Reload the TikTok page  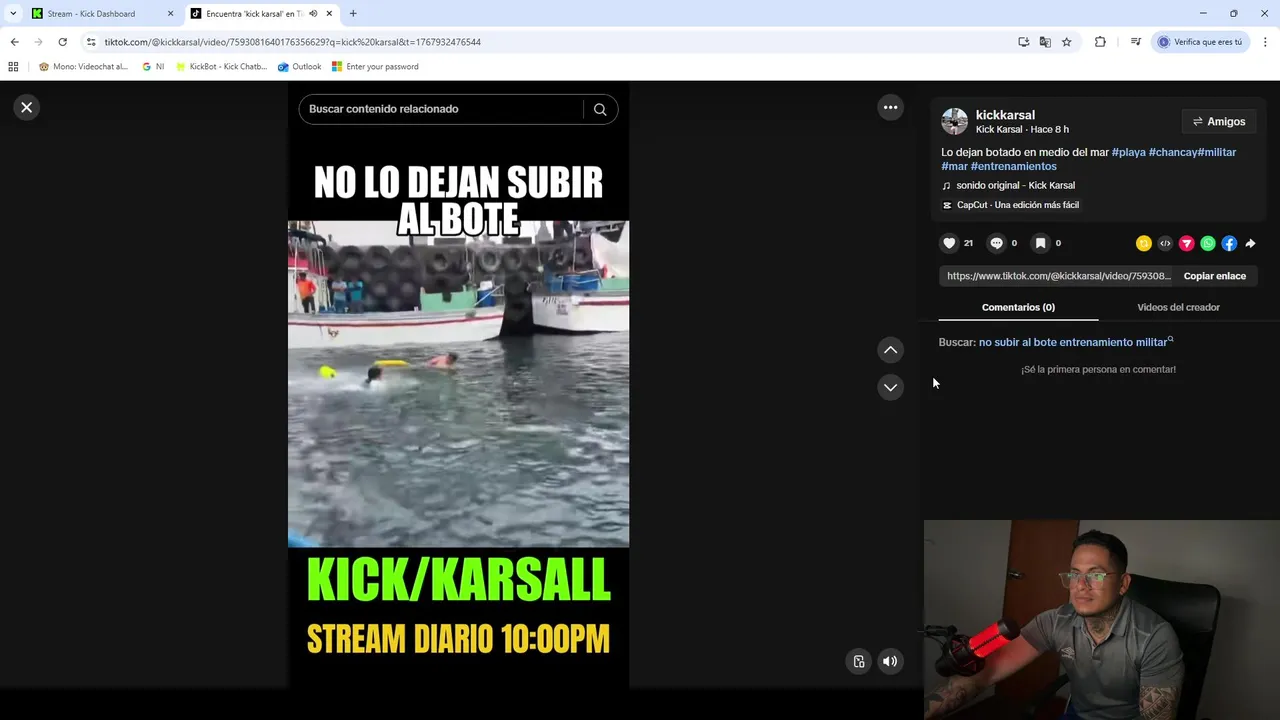(62, 42)
